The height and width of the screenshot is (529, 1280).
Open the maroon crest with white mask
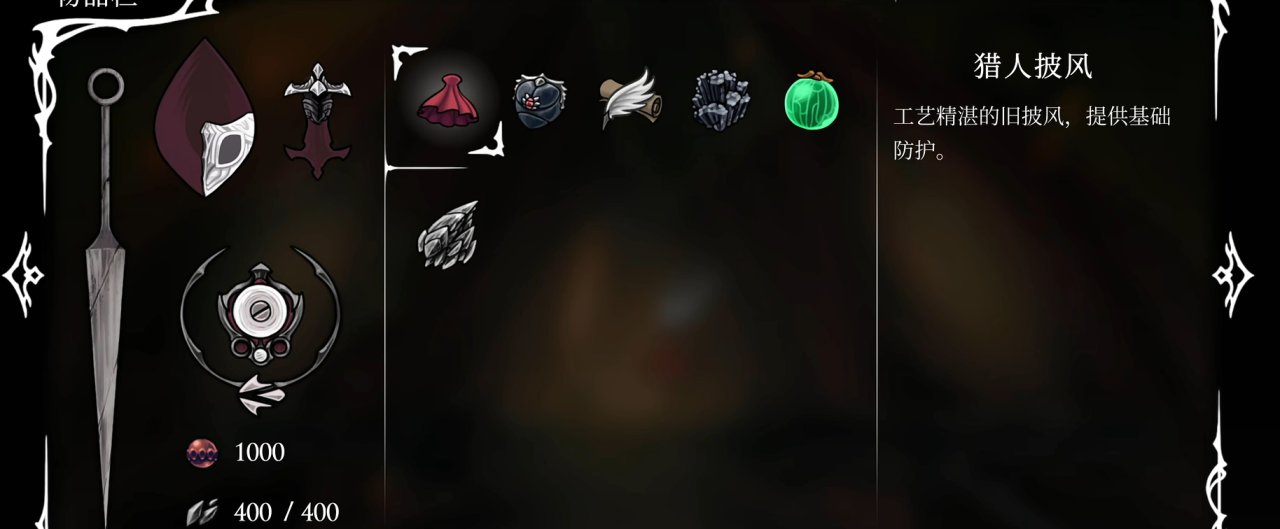coord(206,118)
